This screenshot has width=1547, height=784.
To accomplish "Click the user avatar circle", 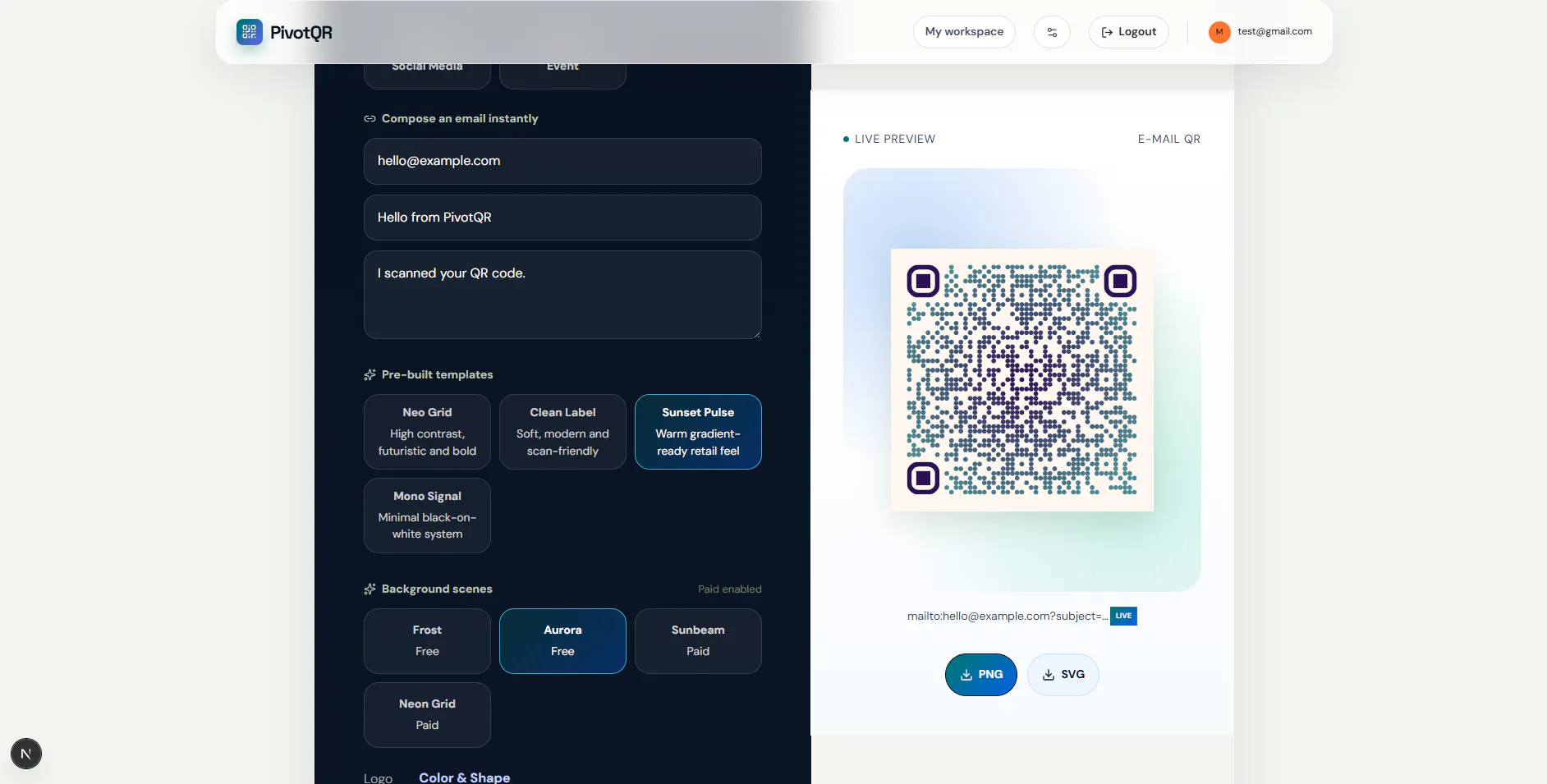I will click(x=1219, y=32).
